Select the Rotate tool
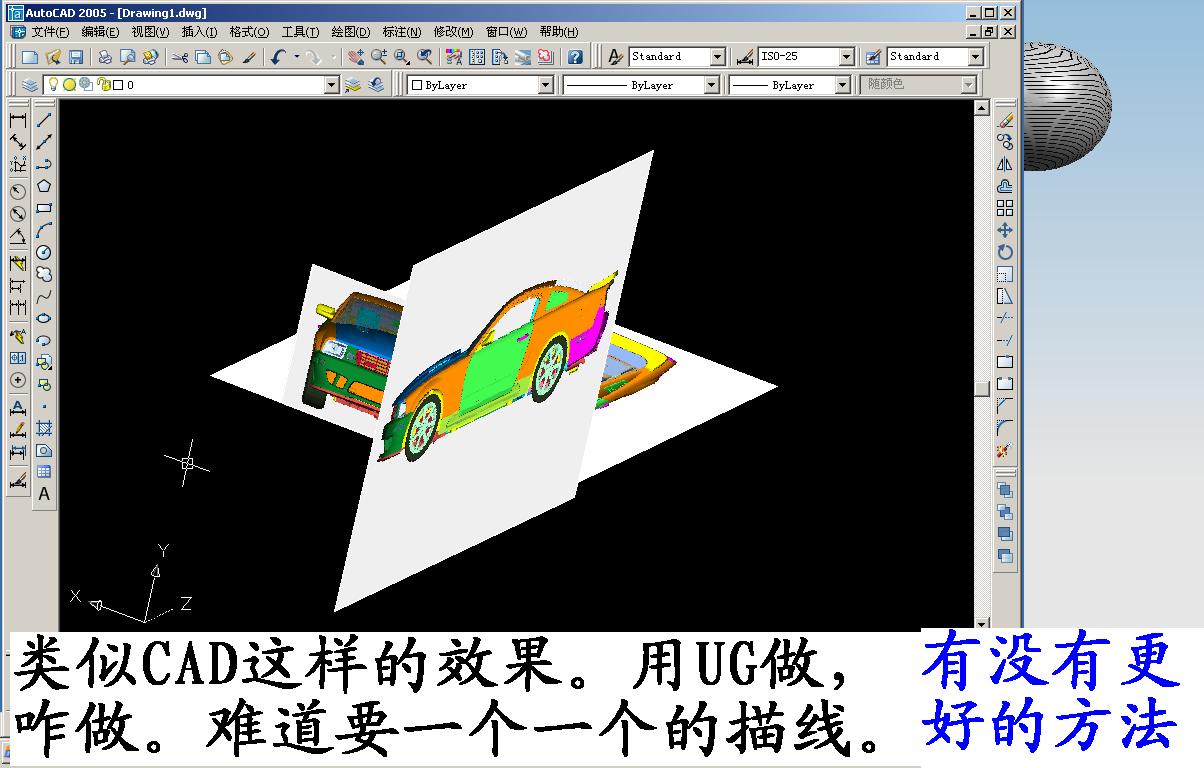The width and height of the screenshot is (1204, 768). (x=1005, y=252)
